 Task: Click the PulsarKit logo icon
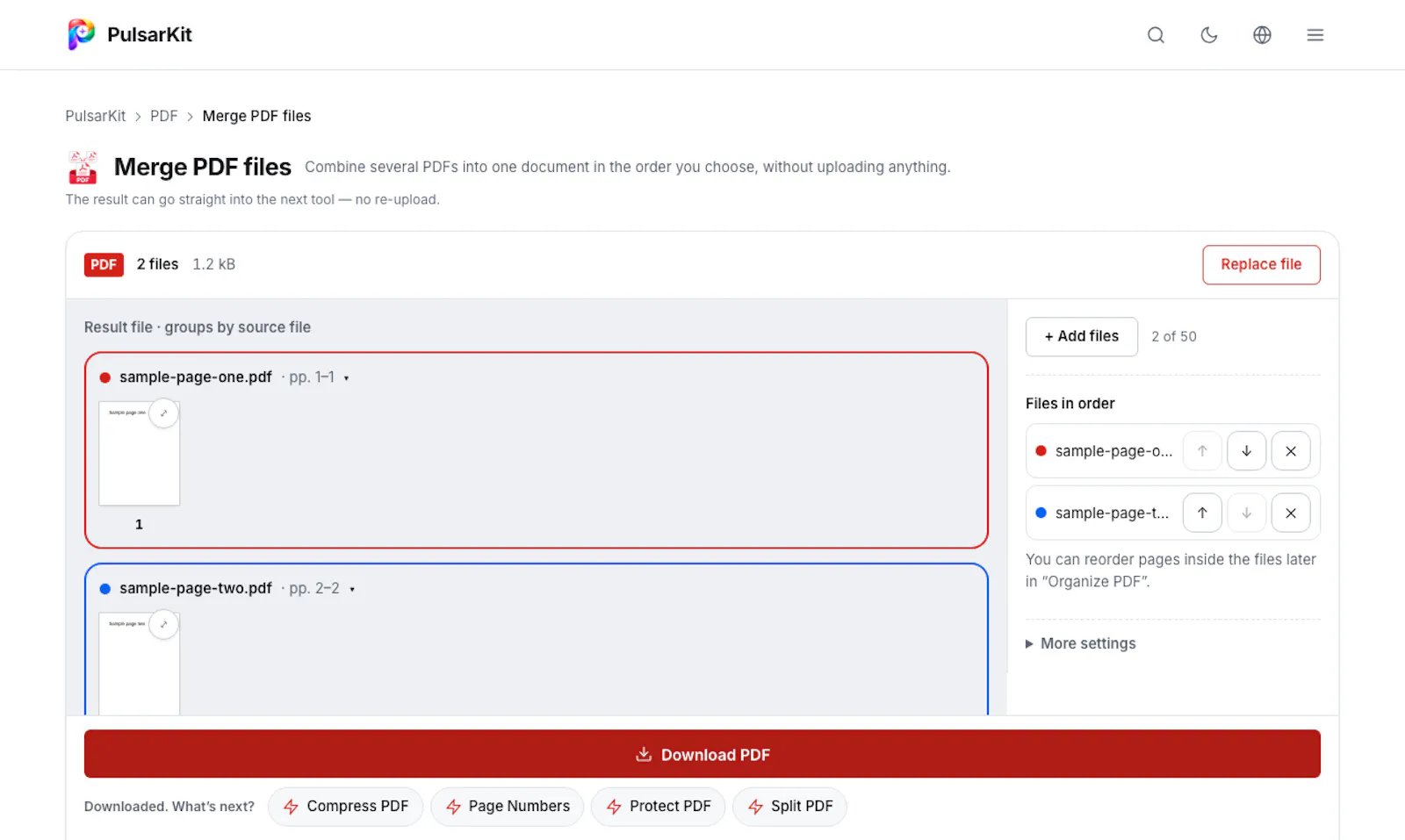pyautogui.click(x=82, y=34)
